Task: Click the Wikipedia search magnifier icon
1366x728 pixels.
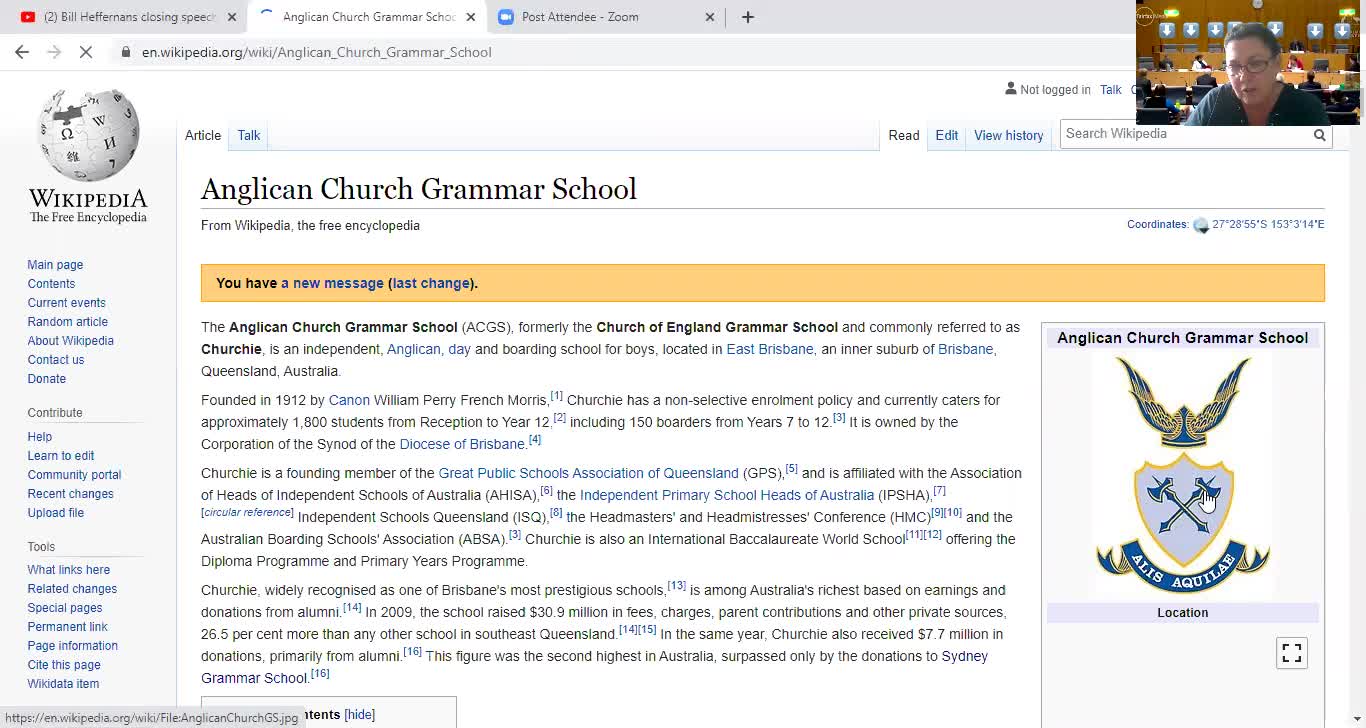Action: pos(1319,135)
